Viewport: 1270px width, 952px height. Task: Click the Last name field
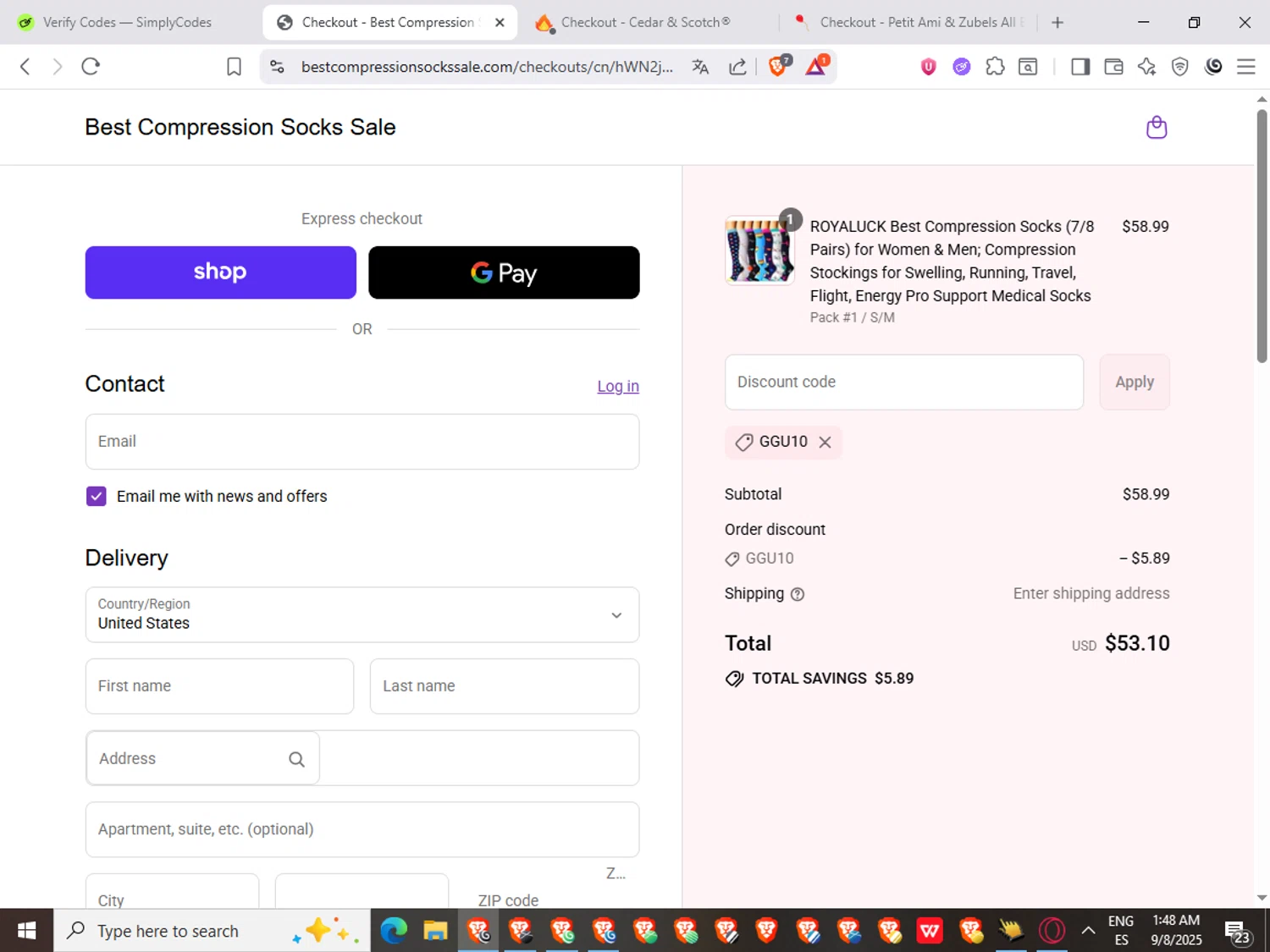click(505, 686)
